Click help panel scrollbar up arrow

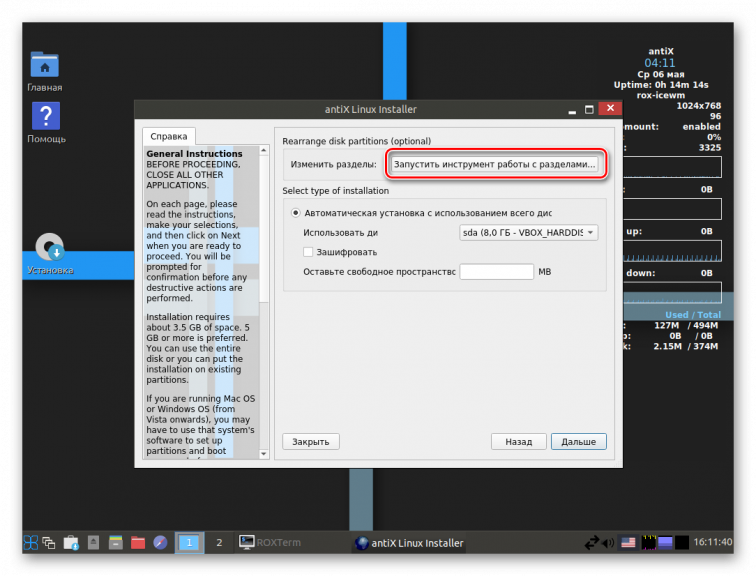click(264, 151)
